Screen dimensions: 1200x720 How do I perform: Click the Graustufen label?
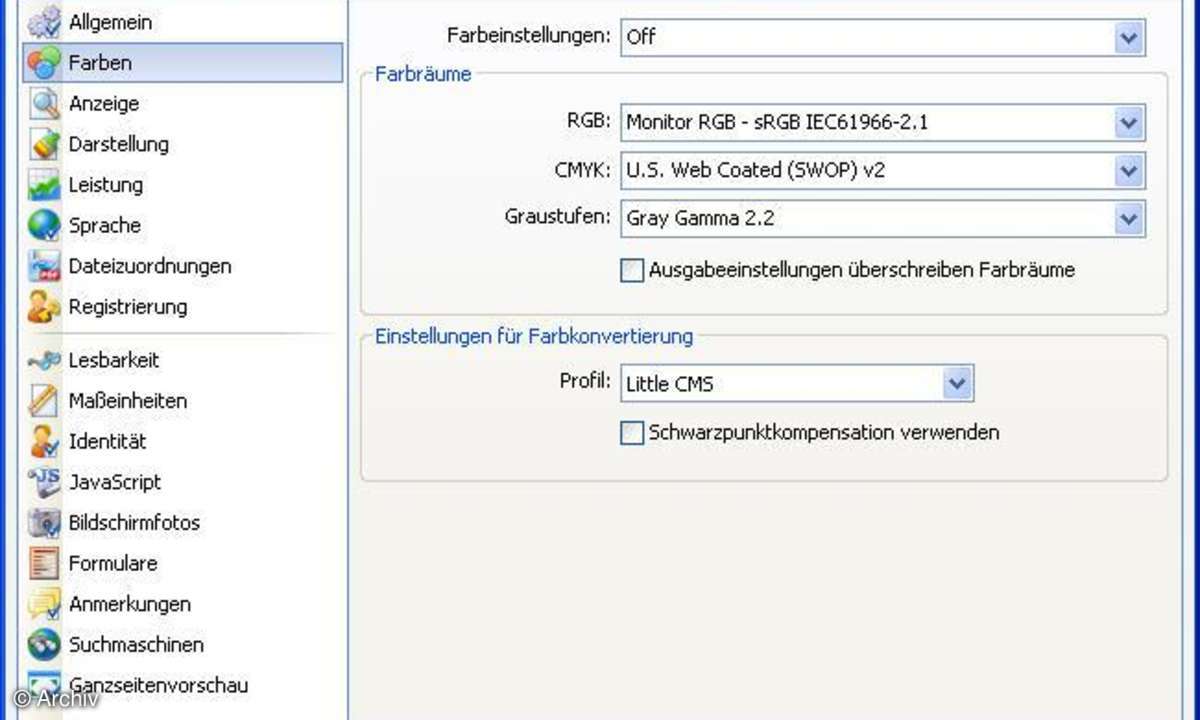coord(557,216)
